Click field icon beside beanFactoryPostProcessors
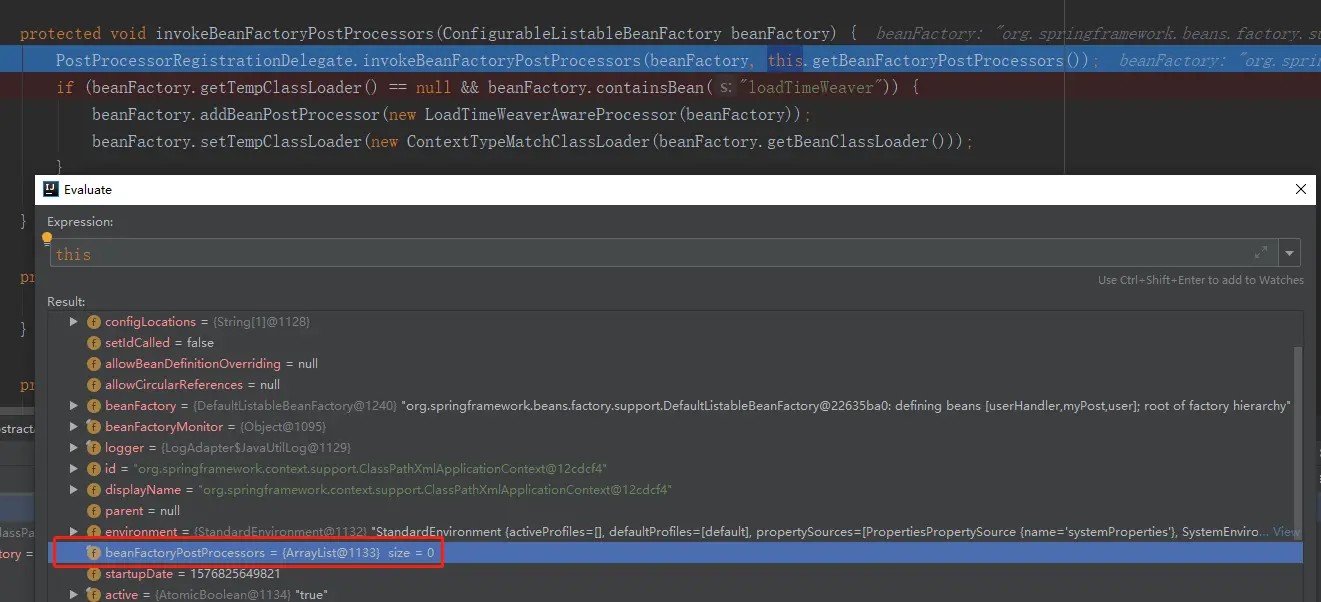The width and height of the screenshot is (1321, 602). (94, 553)
